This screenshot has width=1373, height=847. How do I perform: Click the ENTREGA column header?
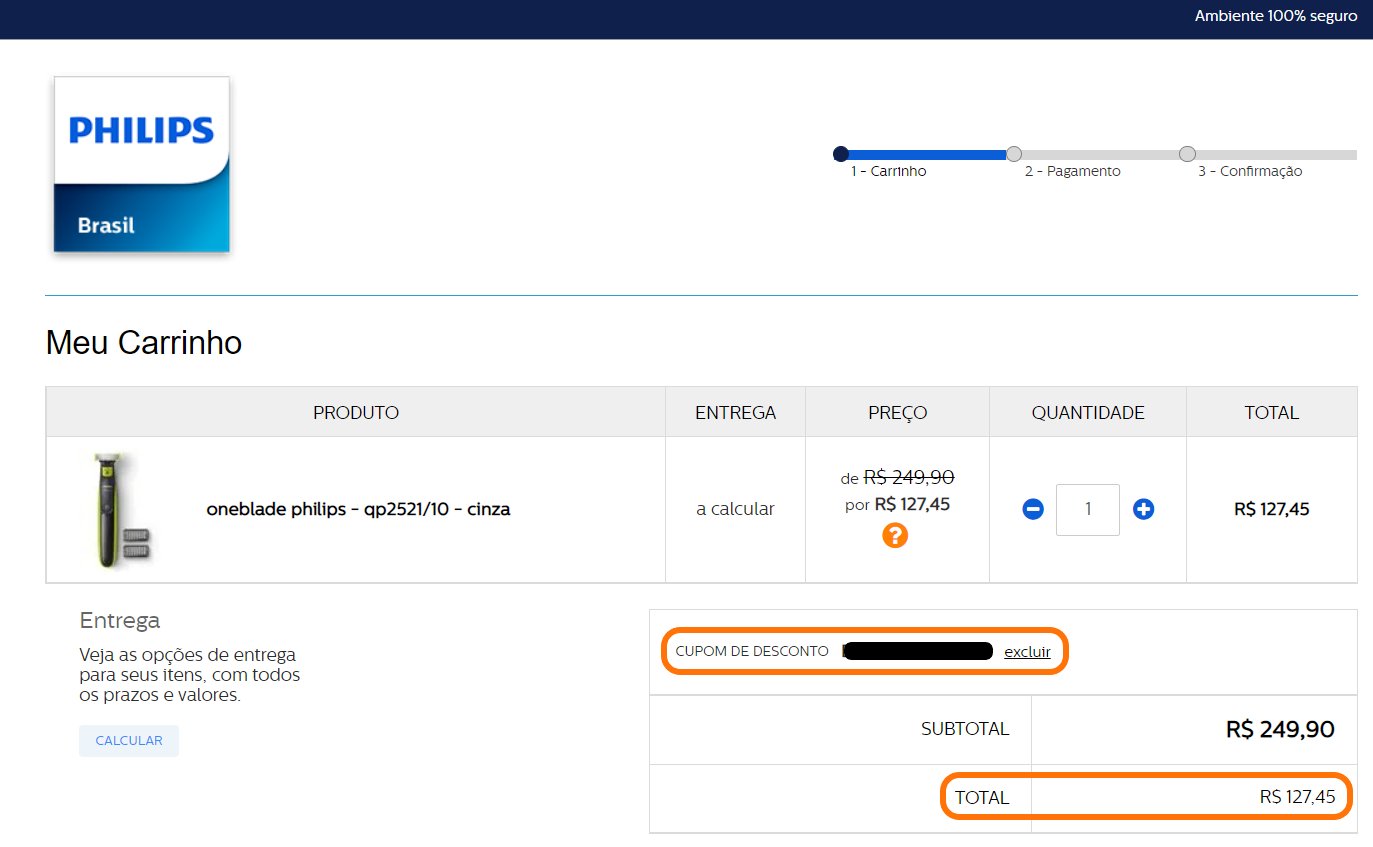point(735,412)
